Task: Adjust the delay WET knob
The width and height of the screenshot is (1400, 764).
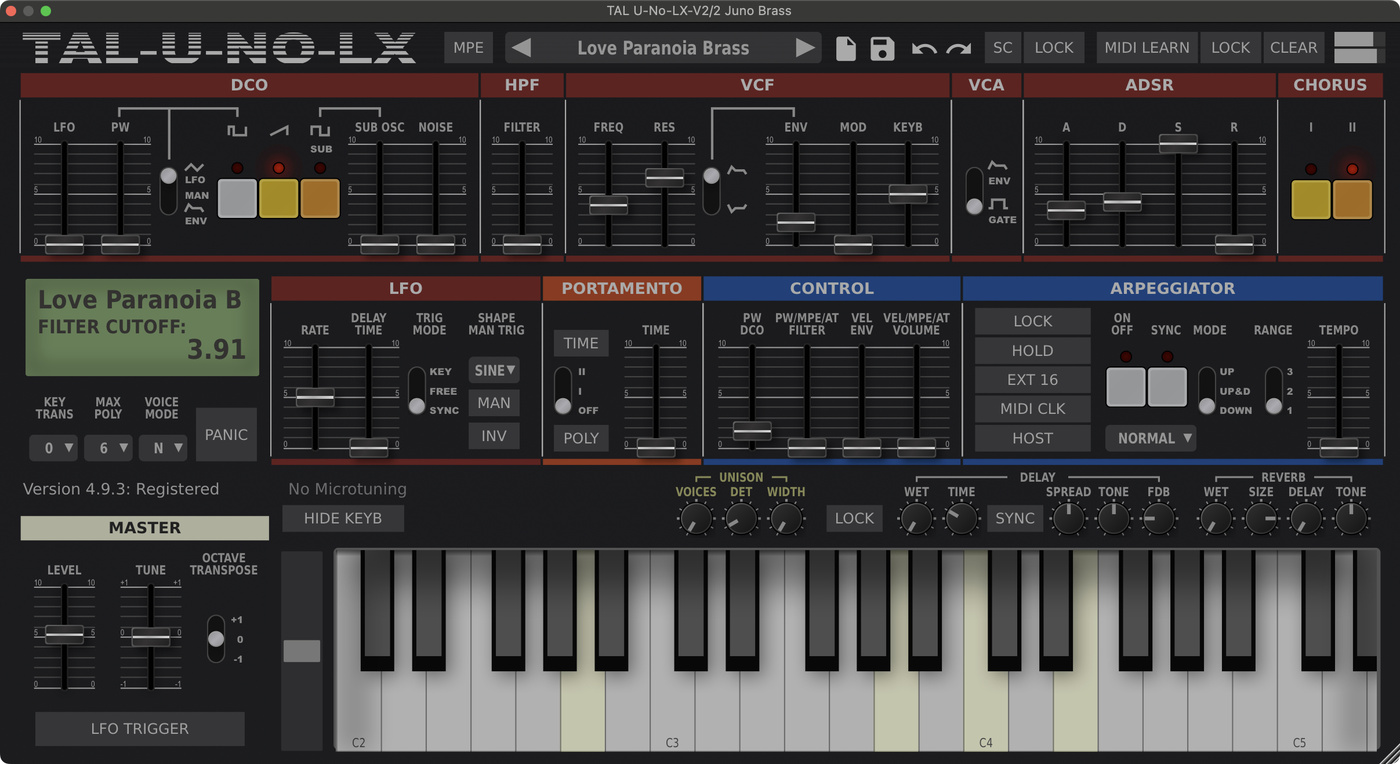Action: click(x=916, y=518)
